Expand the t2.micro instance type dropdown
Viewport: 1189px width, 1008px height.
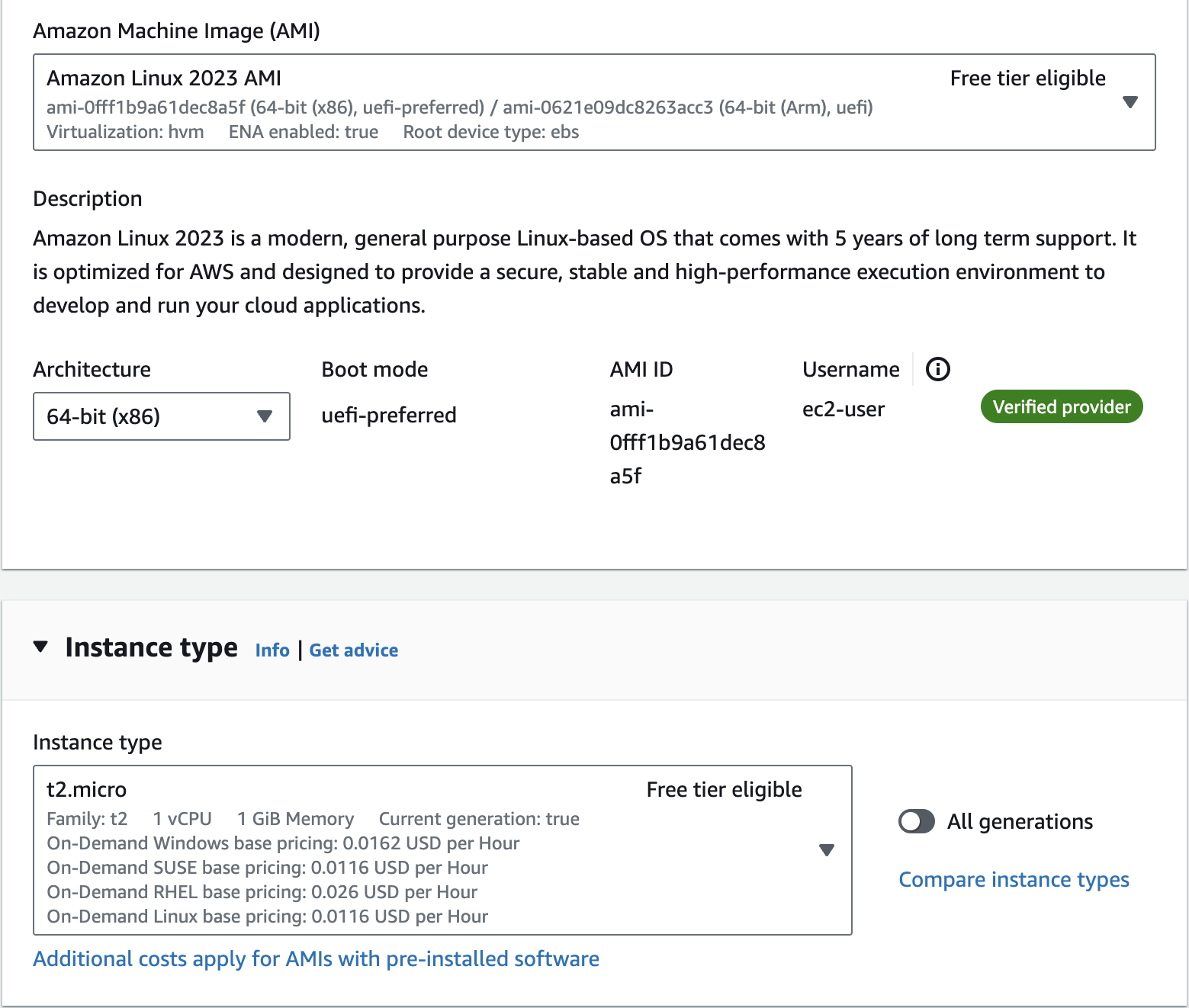click(442, 850)
